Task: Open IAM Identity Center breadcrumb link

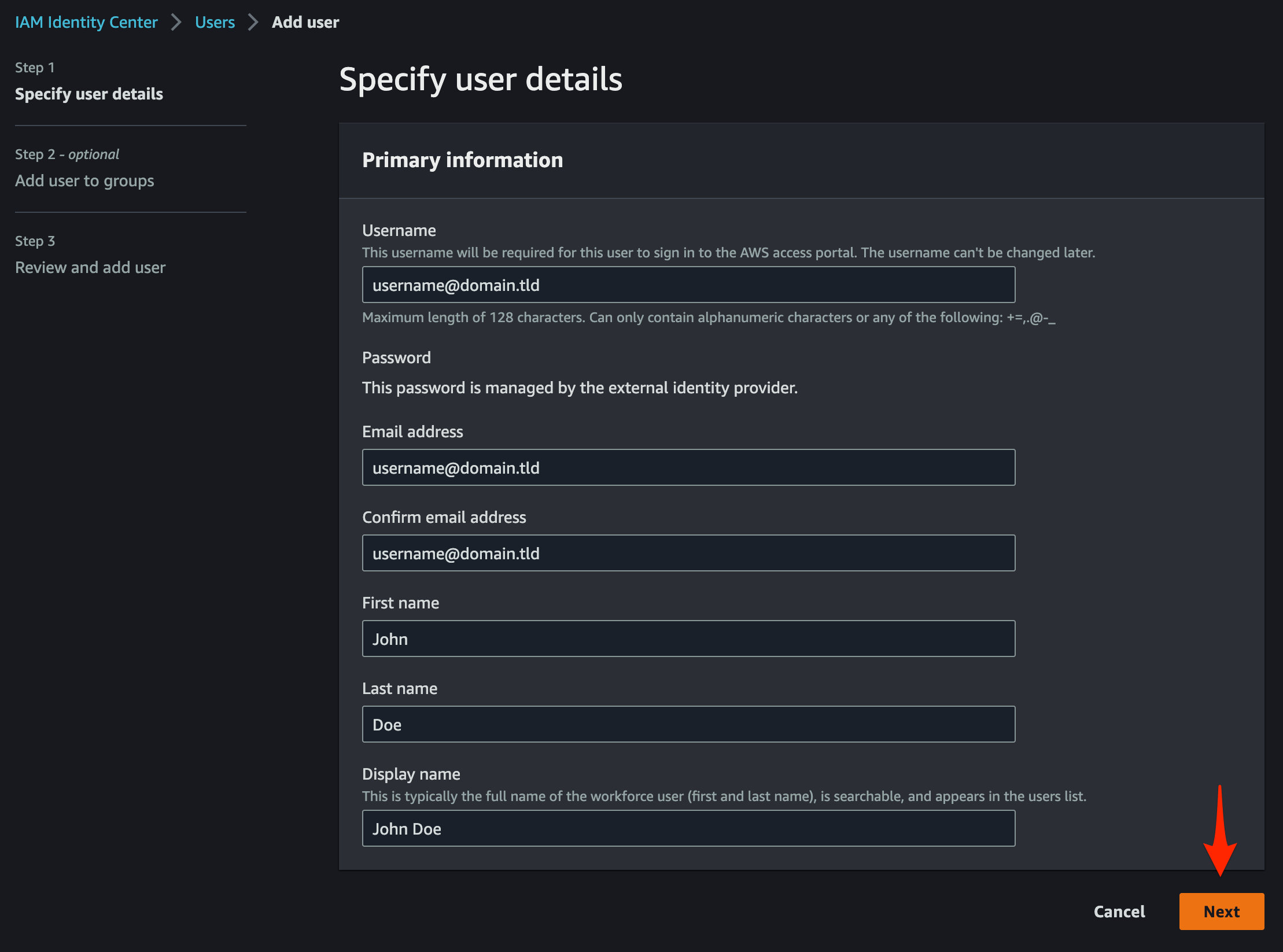Action: point(86,22)
